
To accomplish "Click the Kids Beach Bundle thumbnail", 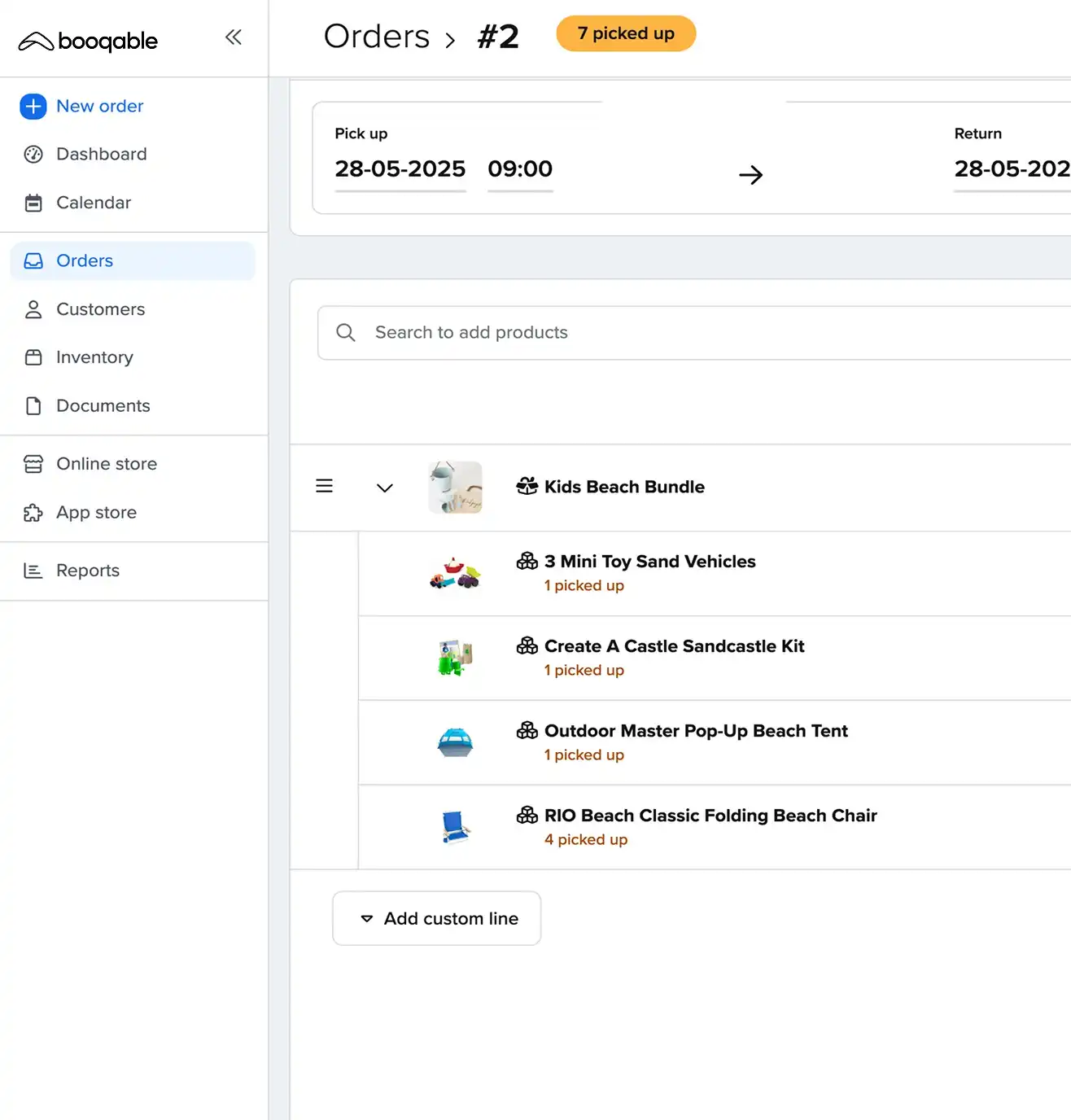I will (x=456, y=487).
